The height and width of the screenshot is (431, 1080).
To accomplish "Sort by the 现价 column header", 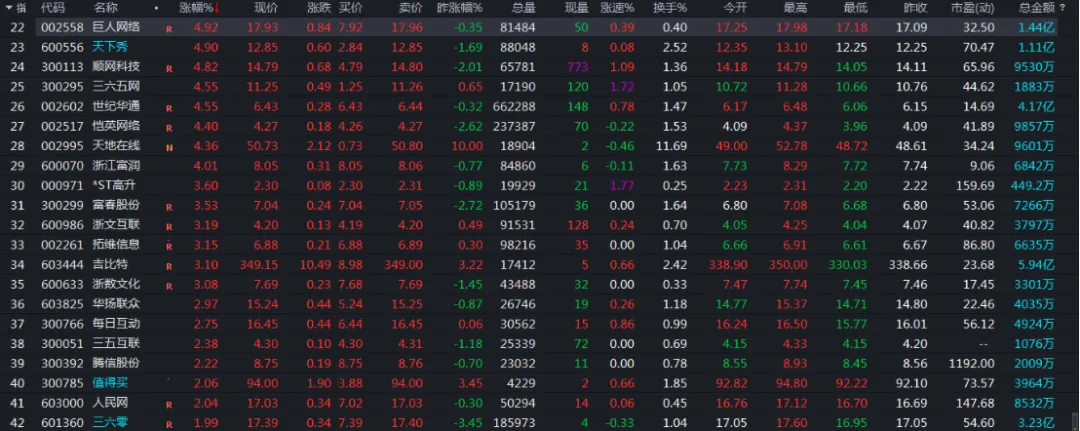I will coord(267,8).
